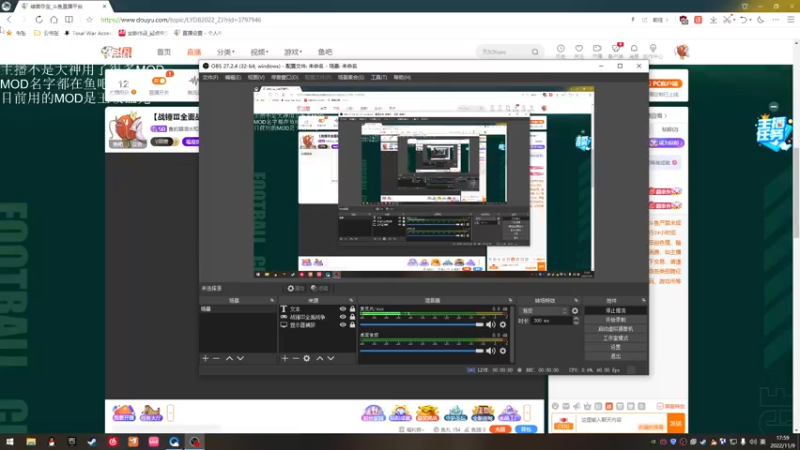
Task: Toggle lock on game capture source
Action: click(x=352, y=317)
